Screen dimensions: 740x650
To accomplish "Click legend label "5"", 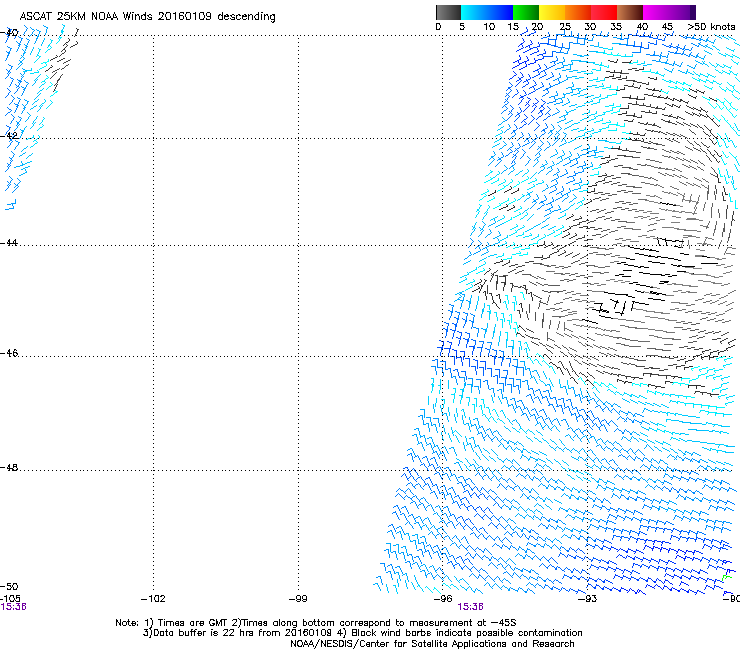I will pyautogui.click(x=462, y=27).
